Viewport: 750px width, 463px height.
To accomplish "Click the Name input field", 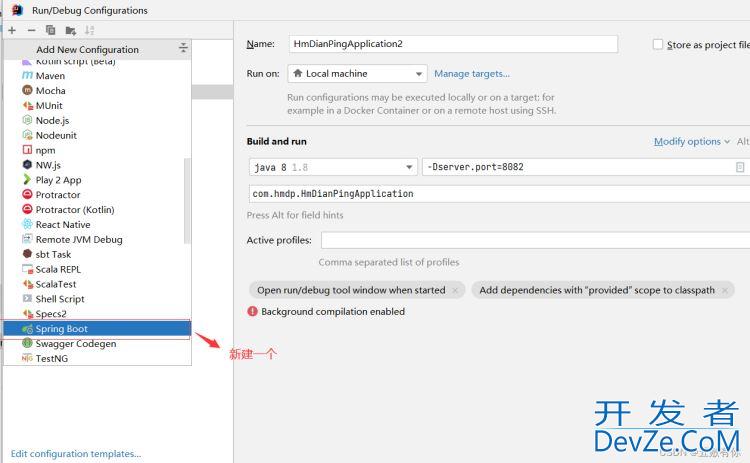I will pos(453,44).
